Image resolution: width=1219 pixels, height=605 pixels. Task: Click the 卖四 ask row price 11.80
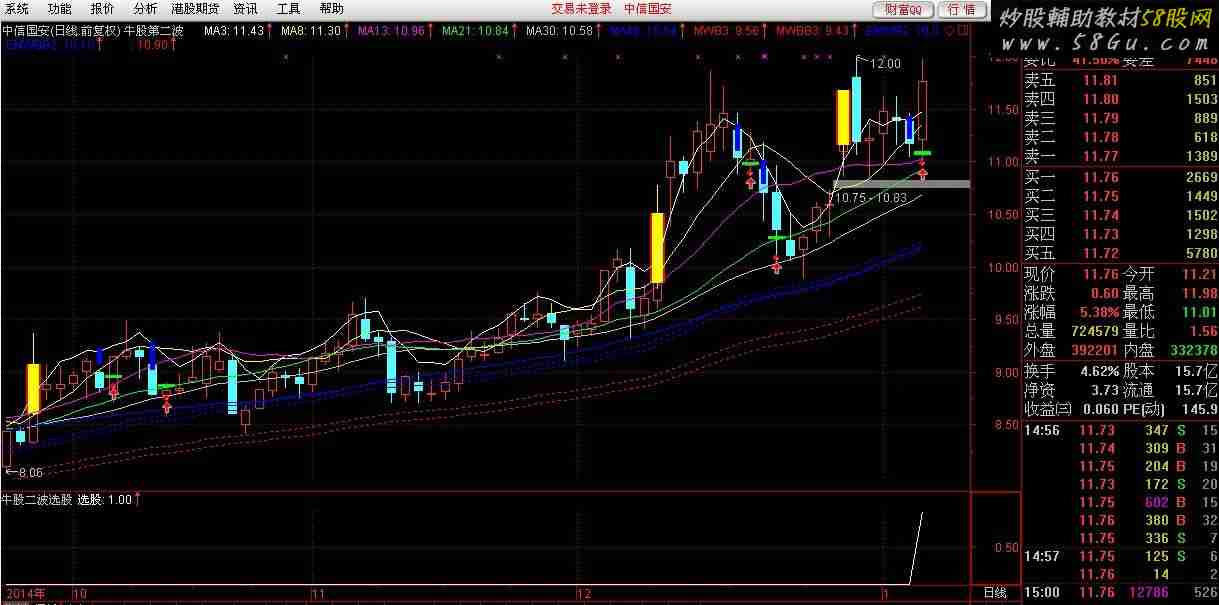(x=1100, y=100)
